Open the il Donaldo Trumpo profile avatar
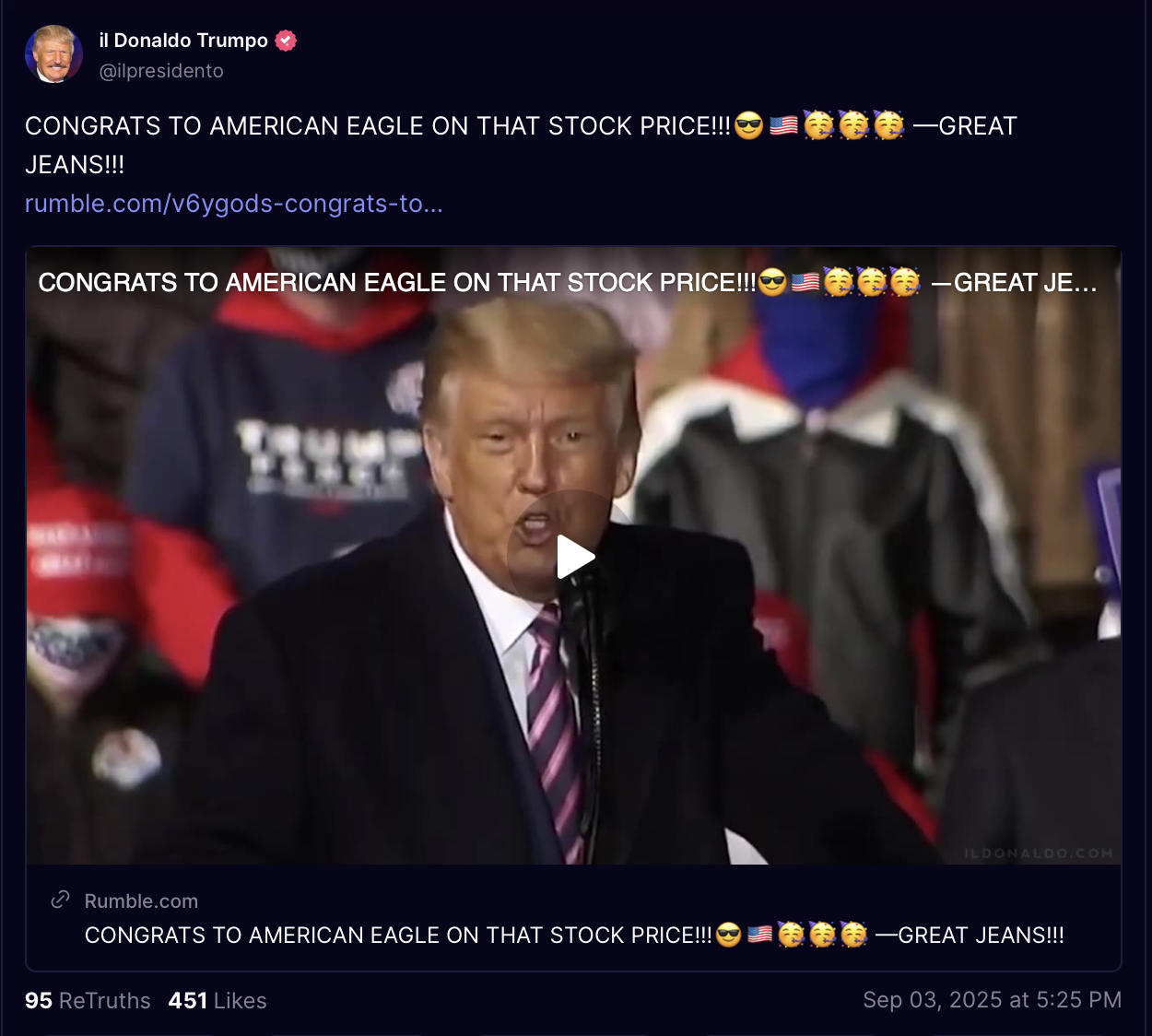Image resolution: width=1152 pixels, height=1036 pixels. 53,54
